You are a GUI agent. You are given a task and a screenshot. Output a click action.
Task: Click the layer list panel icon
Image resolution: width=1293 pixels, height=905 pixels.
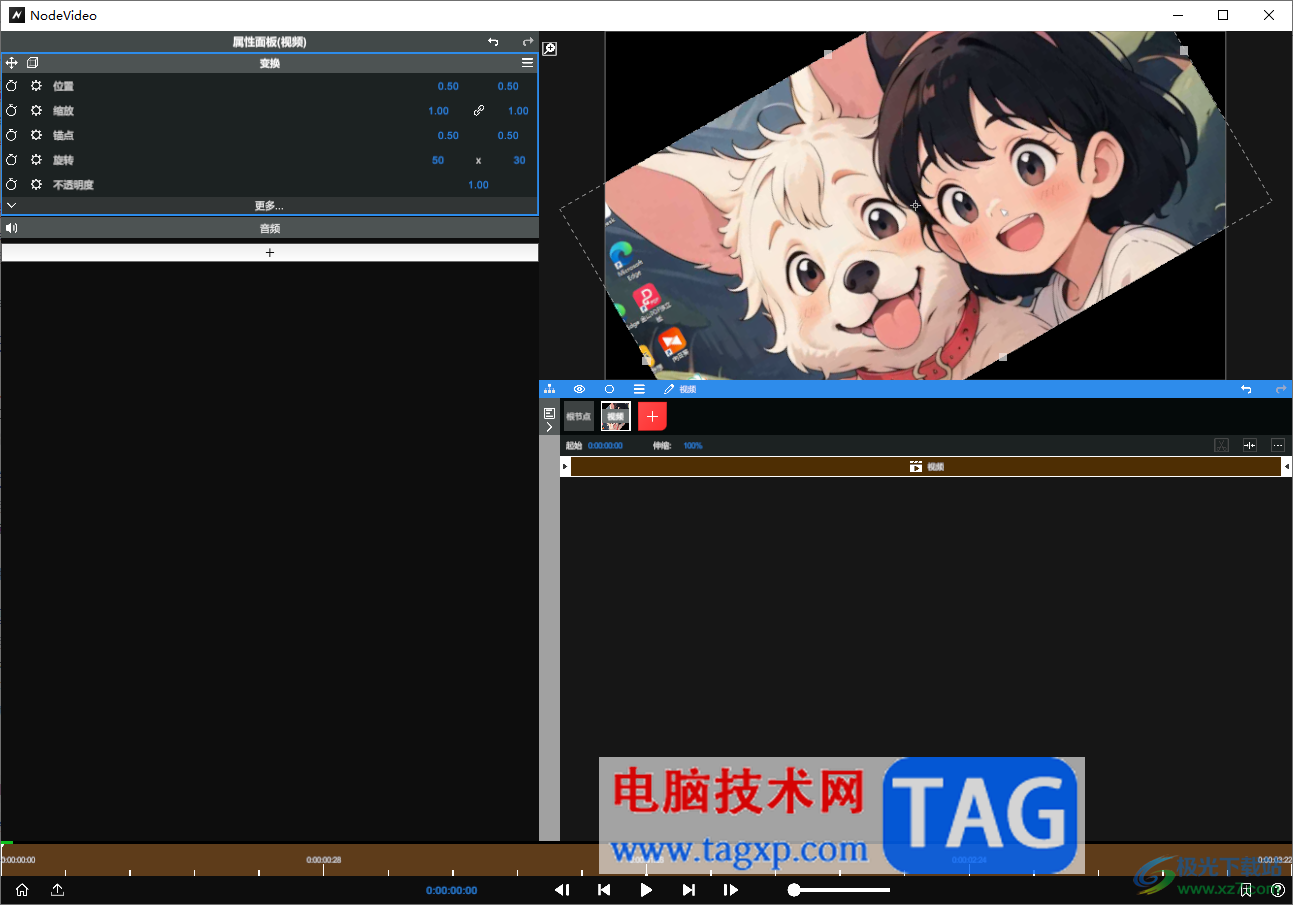[x=549, y=412]
